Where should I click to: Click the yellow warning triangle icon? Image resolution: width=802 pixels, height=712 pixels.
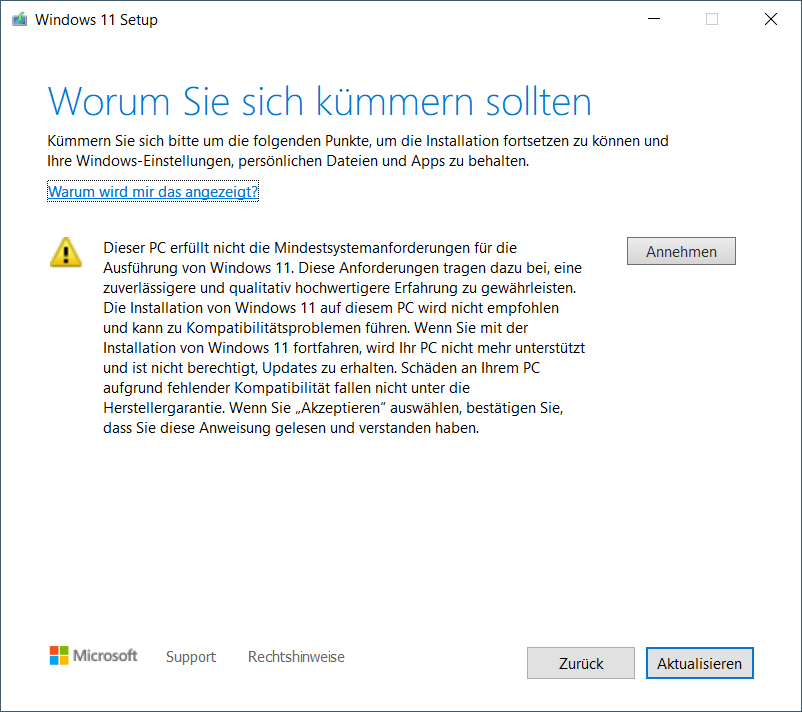66,252
